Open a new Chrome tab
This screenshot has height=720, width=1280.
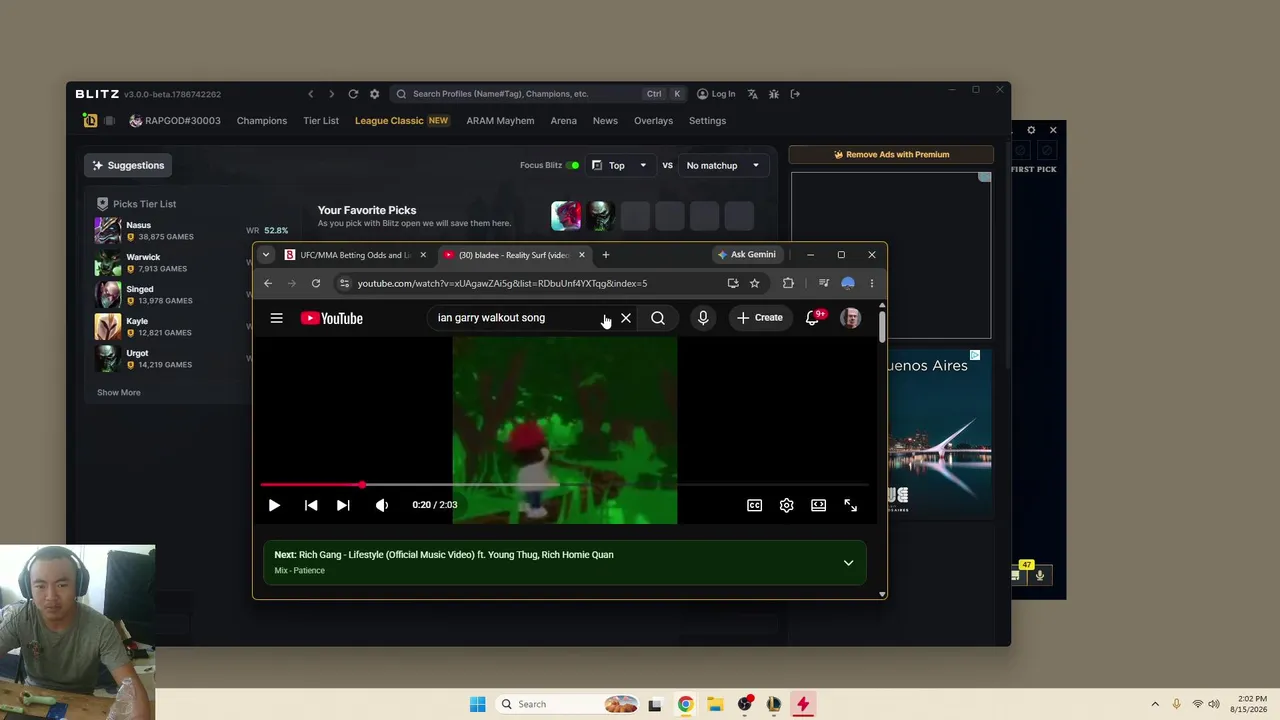606,255
